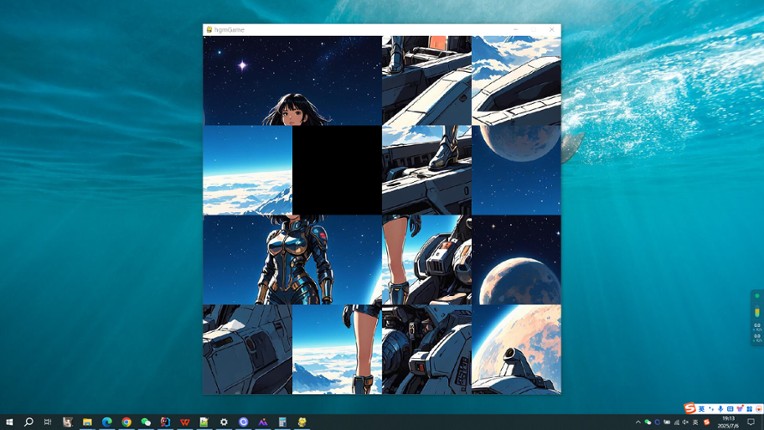Click the boot-on-spaceship tile right of empty slot
The image size is (764, 430).
pos(427,170)
